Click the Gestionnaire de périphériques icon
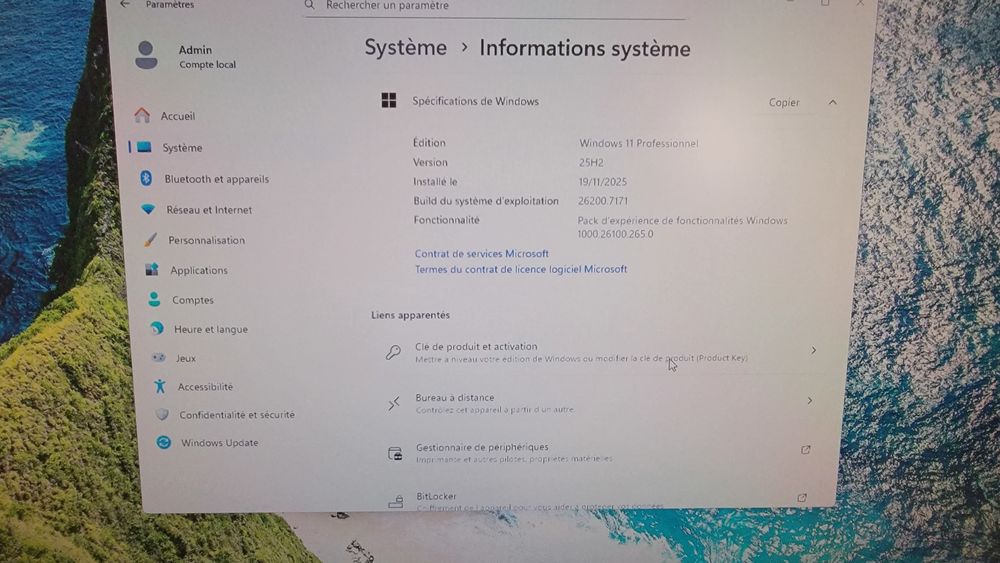Image resolution: width=1000 pixels, height=563 pixels. (x=395, y=453)
